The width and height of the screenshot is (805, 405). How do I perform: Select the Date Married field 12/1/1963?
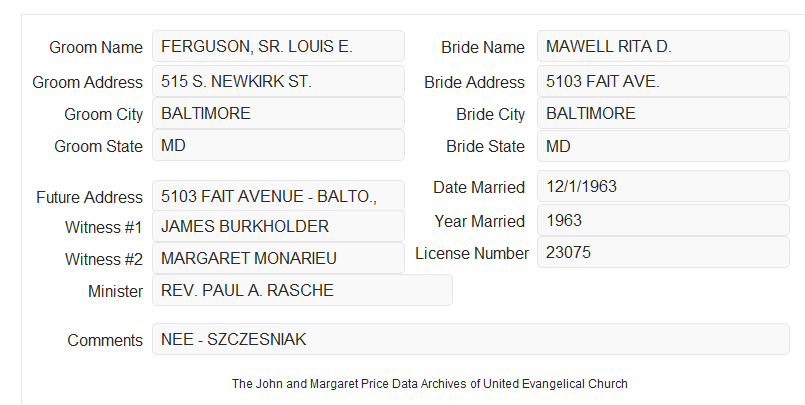coord(663,186)
